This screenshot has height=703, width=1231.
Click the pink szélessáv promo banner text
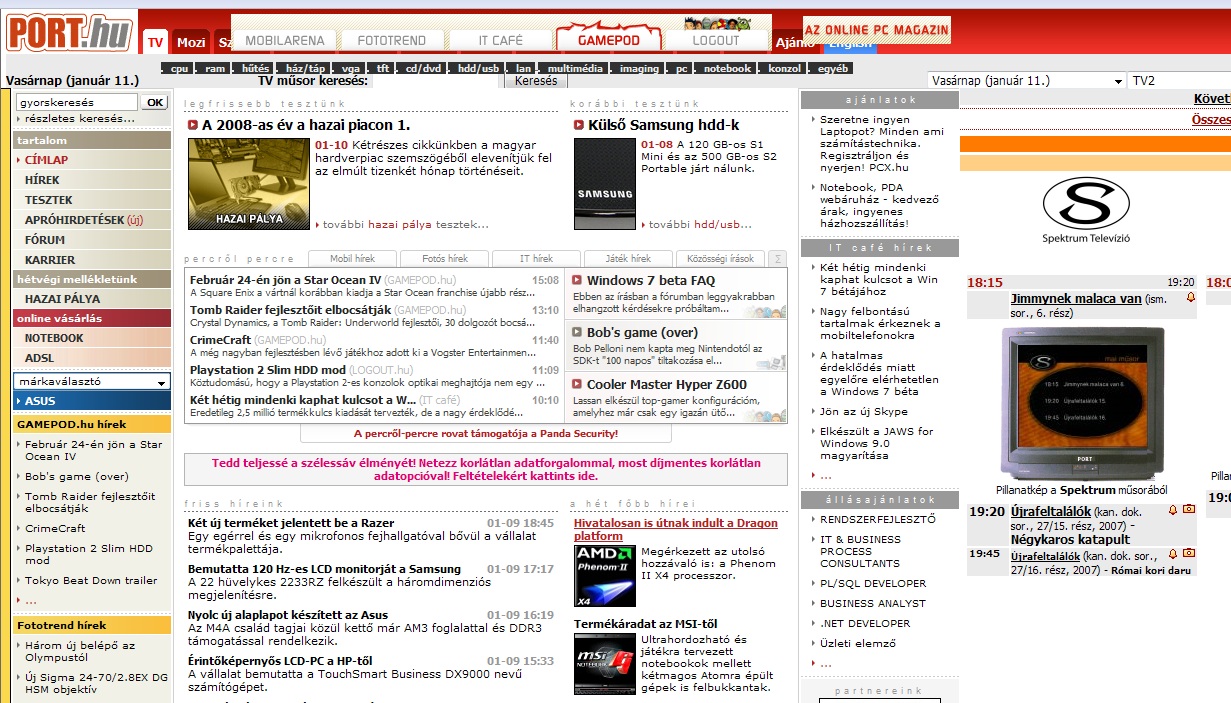(486, 470)
